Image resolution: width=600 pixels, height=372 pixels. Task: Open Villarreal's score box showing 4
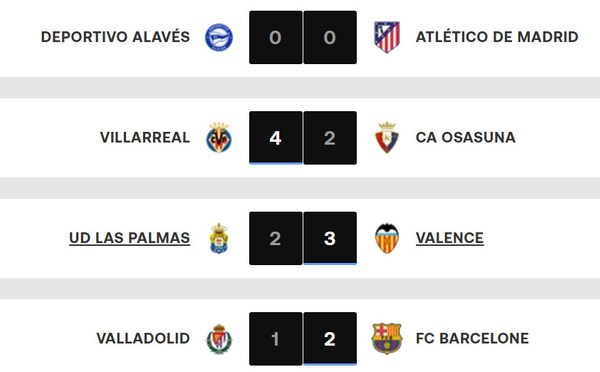(276, 138)
